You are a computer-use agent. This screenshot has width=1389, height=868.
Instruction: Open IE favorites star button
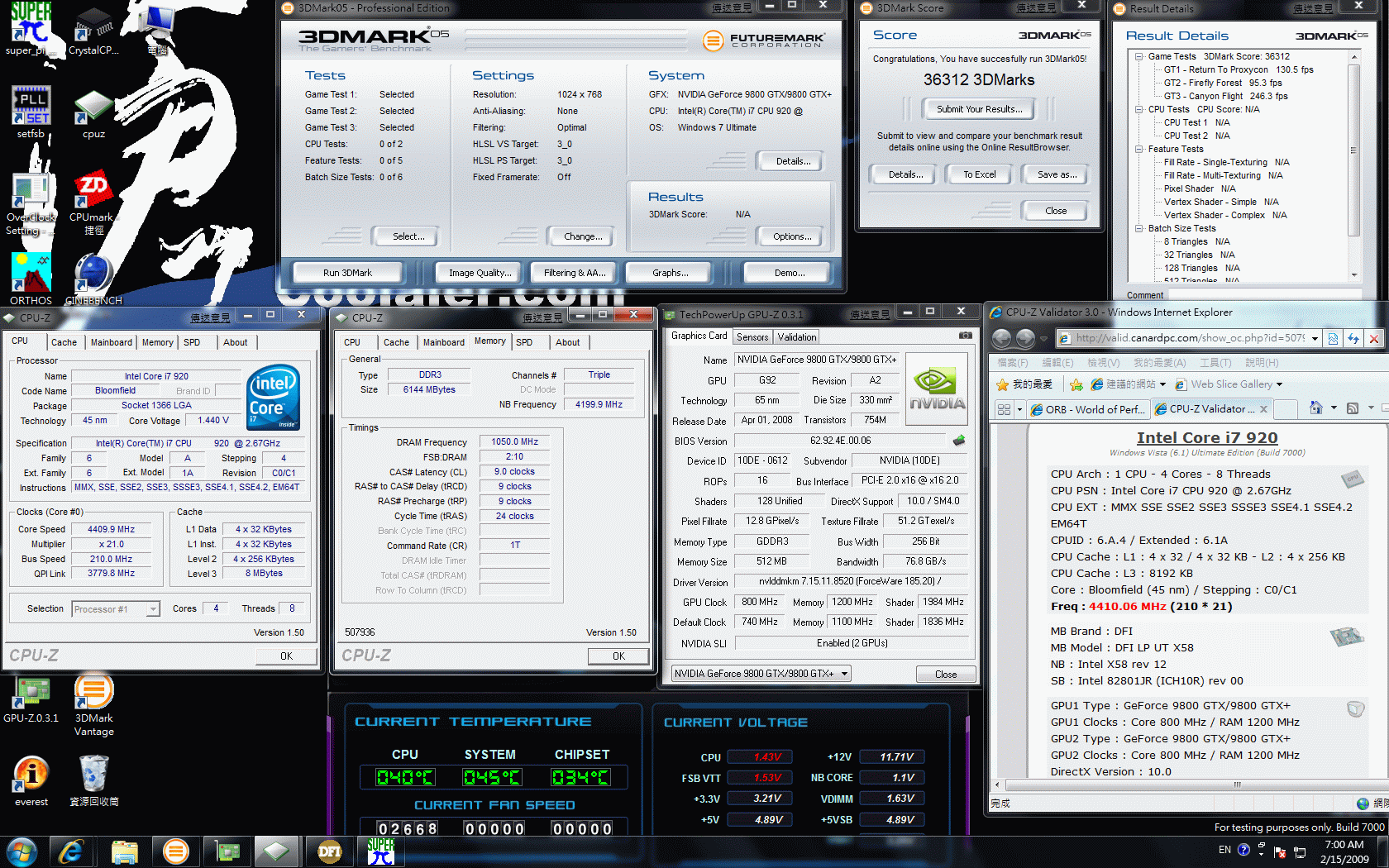click(x=1024, y=384)
